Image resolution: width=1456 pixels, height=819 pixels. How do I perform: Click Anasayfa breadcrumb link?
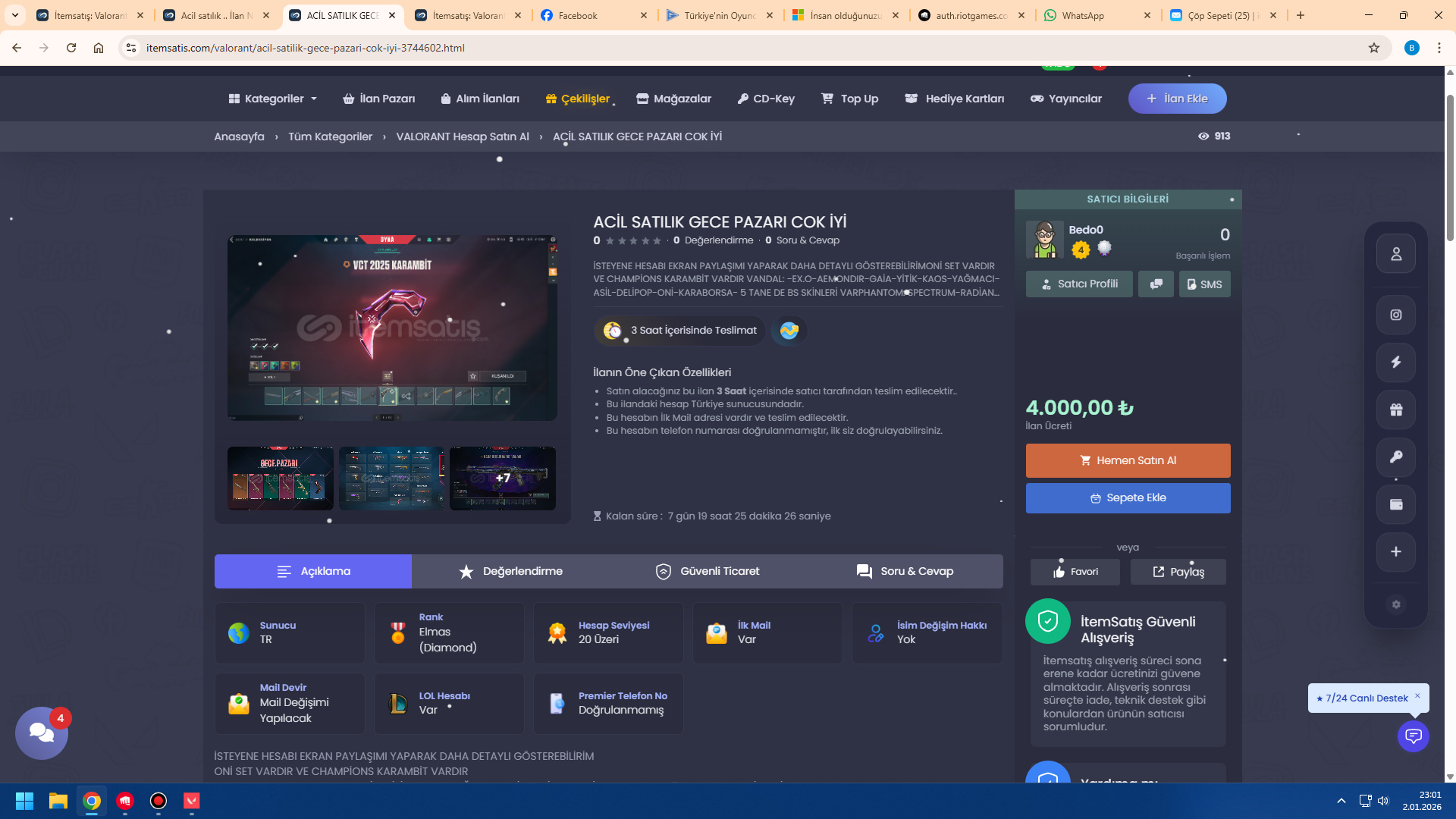[239, 136]
